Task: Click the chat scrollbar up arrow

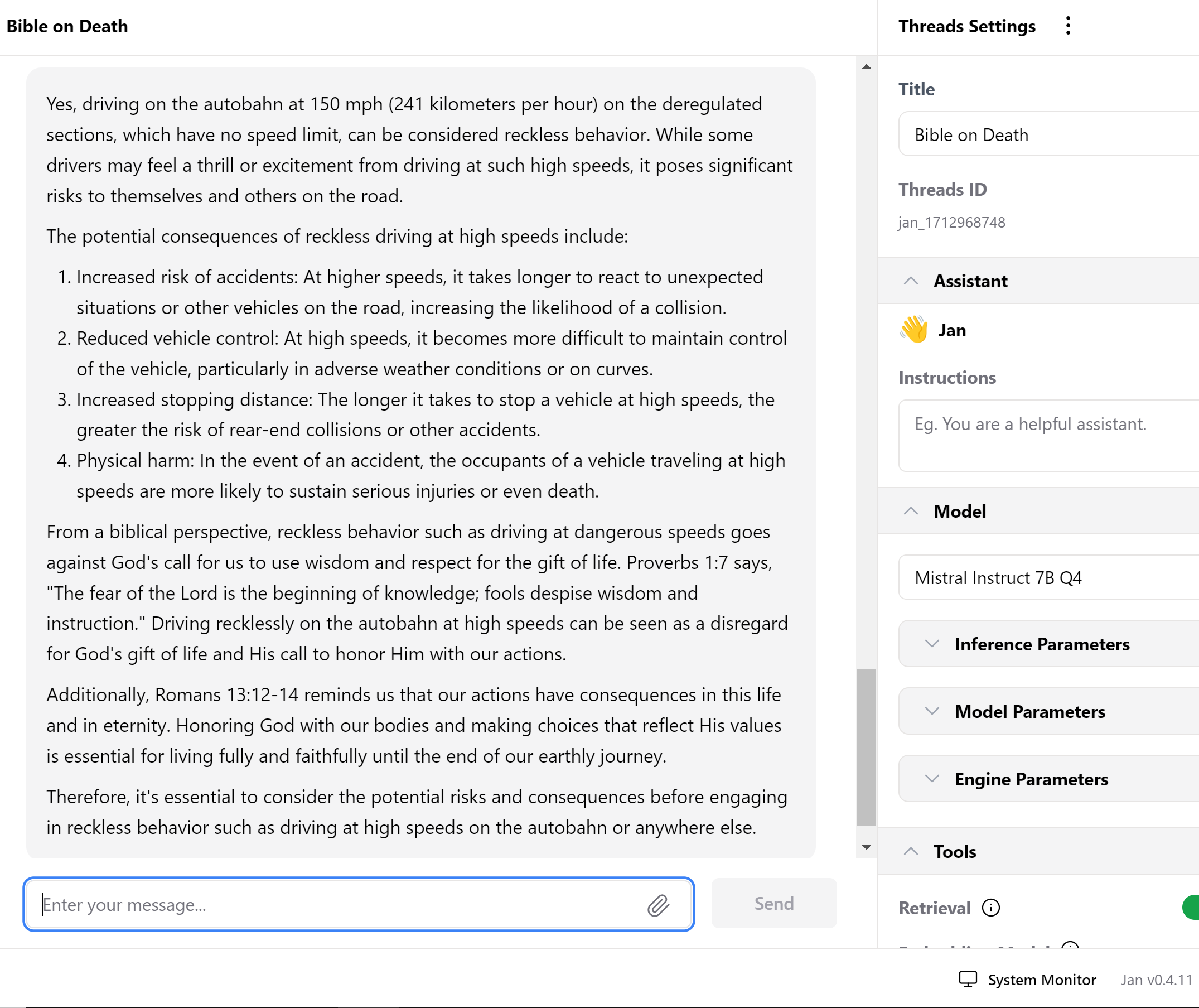Action: 867,67
